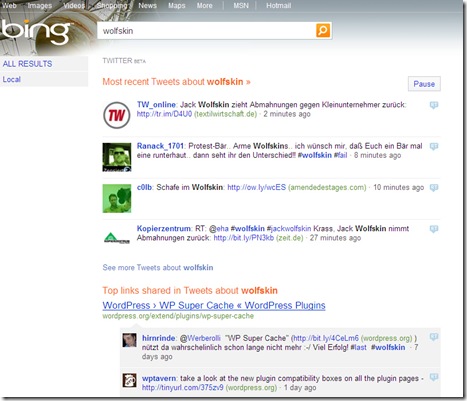The width and height of the screenshot is (467, 401).
Task: Open bit.ly/PN3kb link
Action: [x=244, y=238]
